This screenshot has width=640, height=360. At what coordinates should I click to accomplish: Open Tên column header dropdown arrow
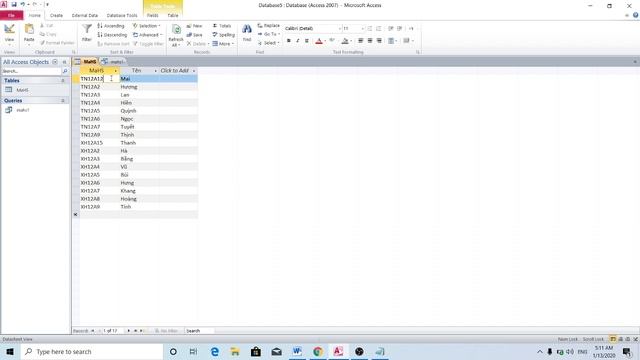pyautogui.click(x=156, y=71)
